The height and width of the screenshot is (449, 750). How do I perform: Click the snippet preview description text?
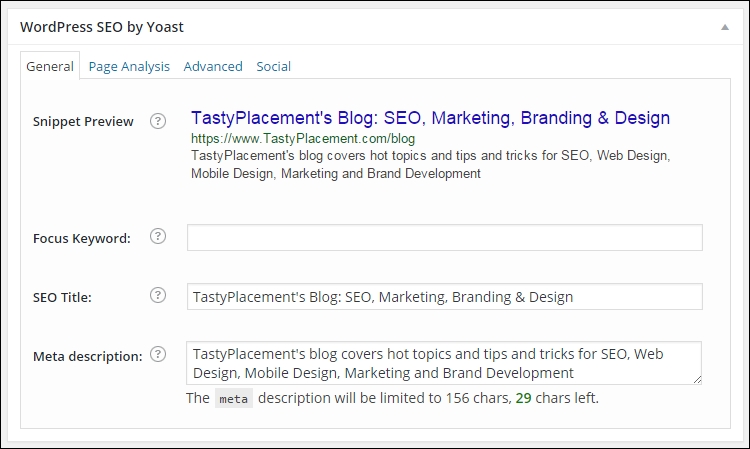(430, 164)
